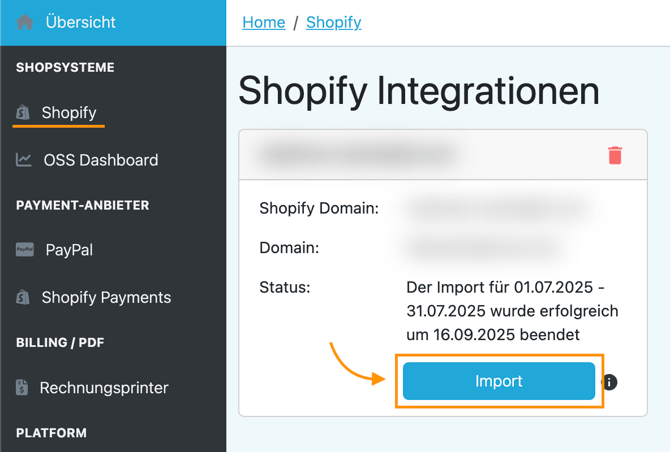This screenshot has width=670, height=452.
Task: Click the import status message text
Action: (x=513, y=310)
